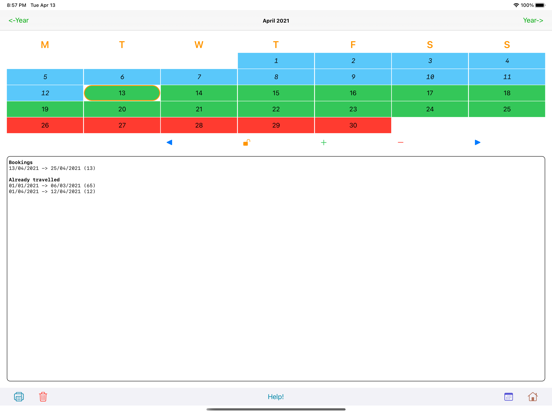552x414 pixels.
Task: Click travelled line ending in (12)
Action: point(52,192)
